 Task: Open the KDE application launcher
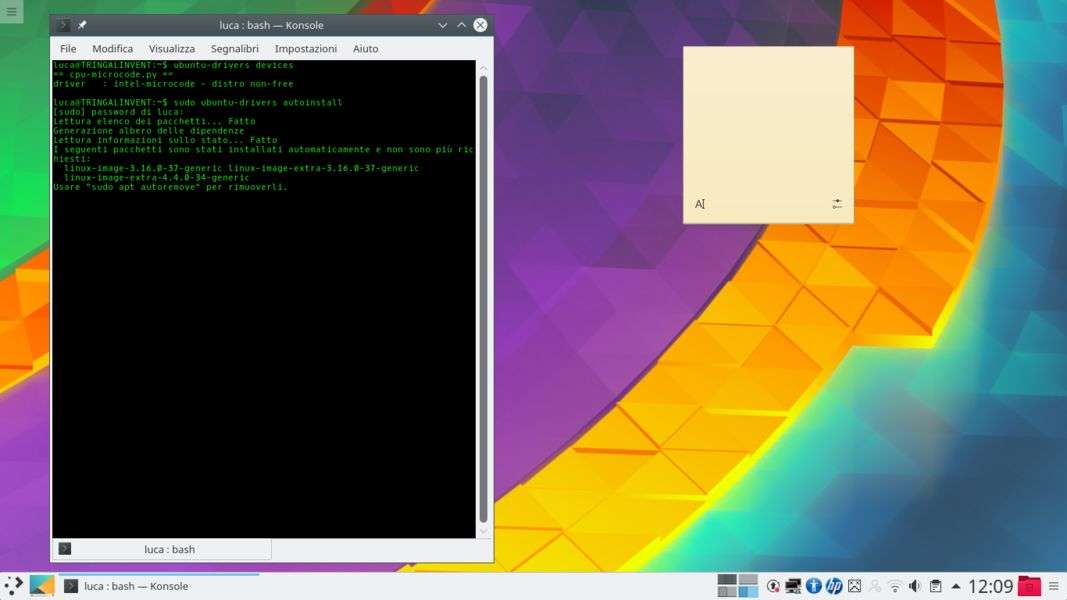(x=13, y=585)
